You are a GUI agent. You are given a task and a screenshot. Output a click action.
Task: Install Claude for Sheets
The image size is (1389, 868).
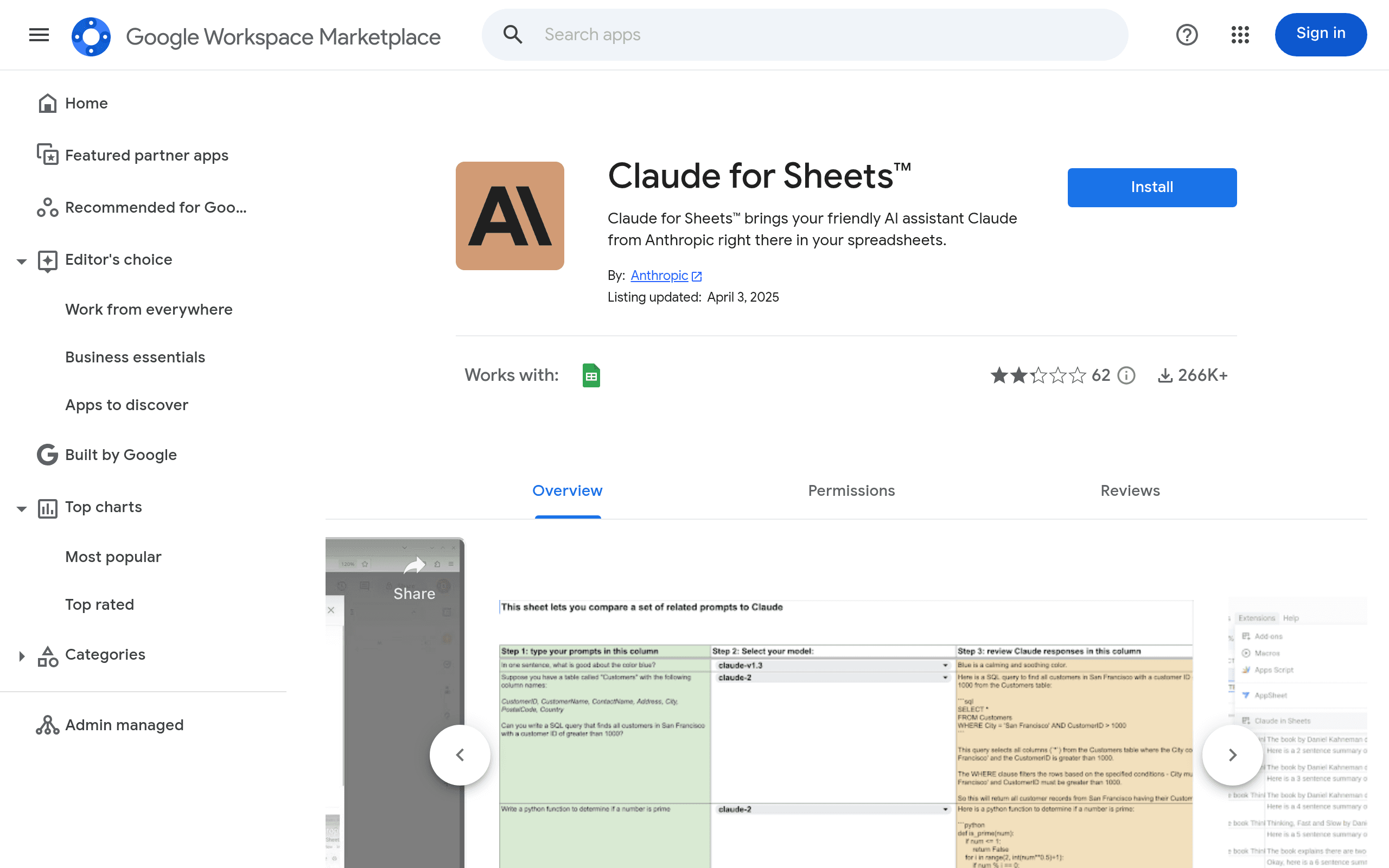point(1151,187)
